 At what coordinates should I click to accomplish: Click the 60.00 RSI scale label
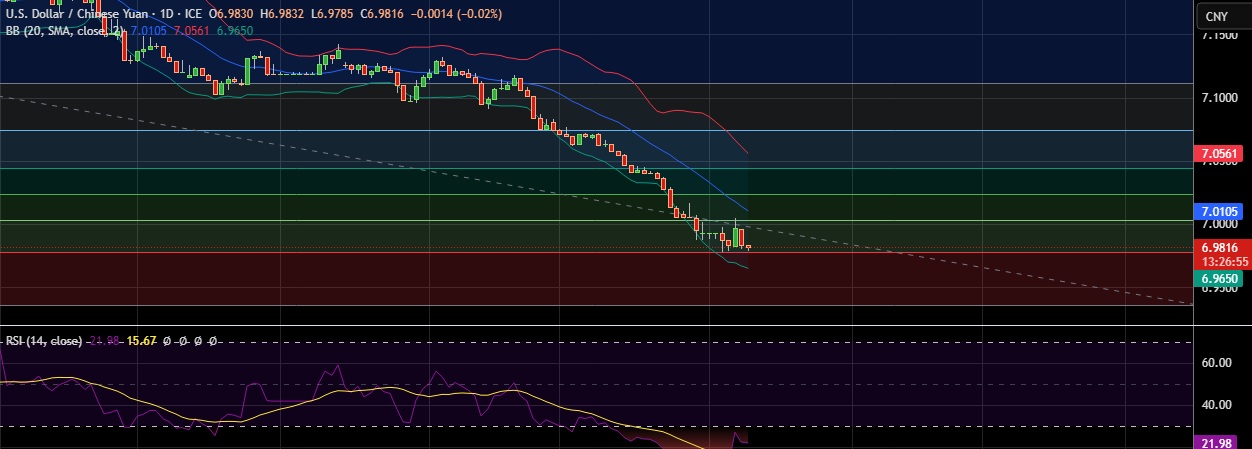tap(1216, 363)
